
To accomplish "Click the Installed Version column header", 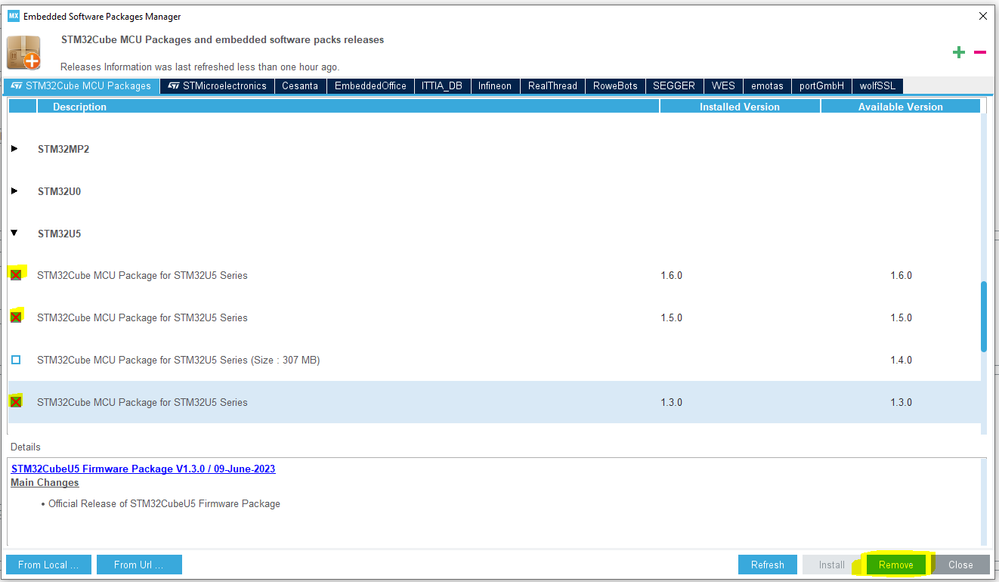I will 740,106.
